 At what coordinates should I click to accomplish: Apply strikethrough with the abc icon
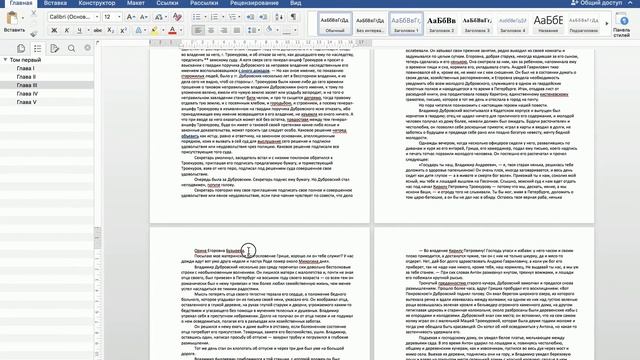98,30
